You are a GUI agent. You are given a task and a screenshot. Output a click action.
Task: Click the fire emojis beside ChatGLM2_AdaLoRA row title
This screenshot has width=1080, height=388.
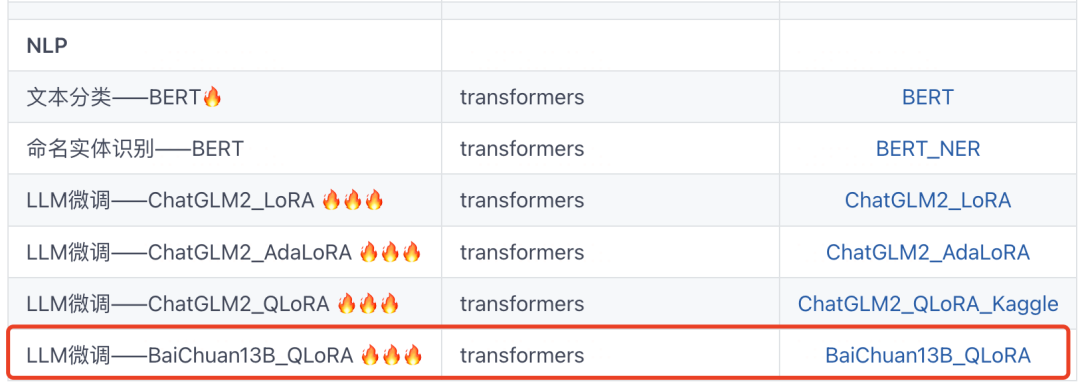tap(390, 252)
